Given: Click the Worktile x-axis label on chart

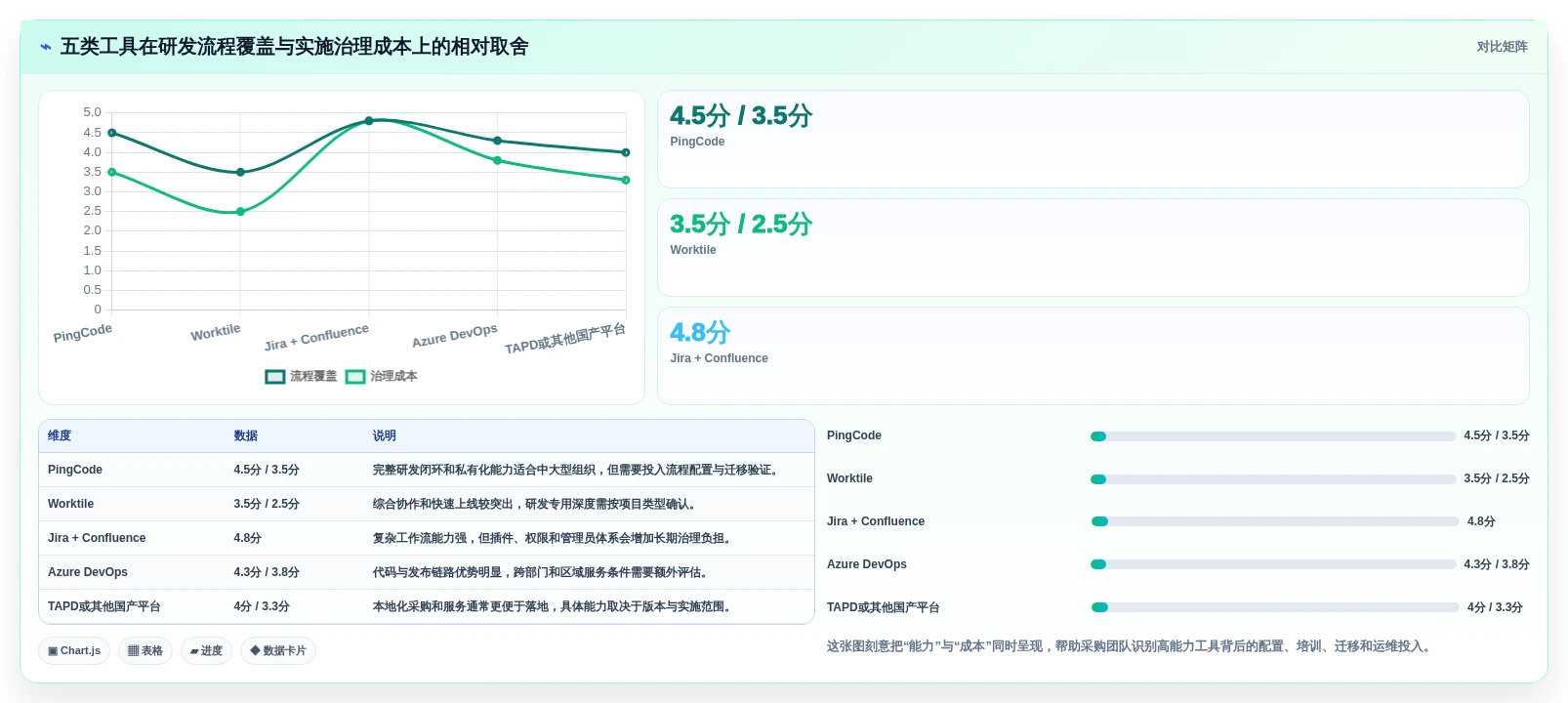Looking at the screenshot, I should [x=216, y=332].
